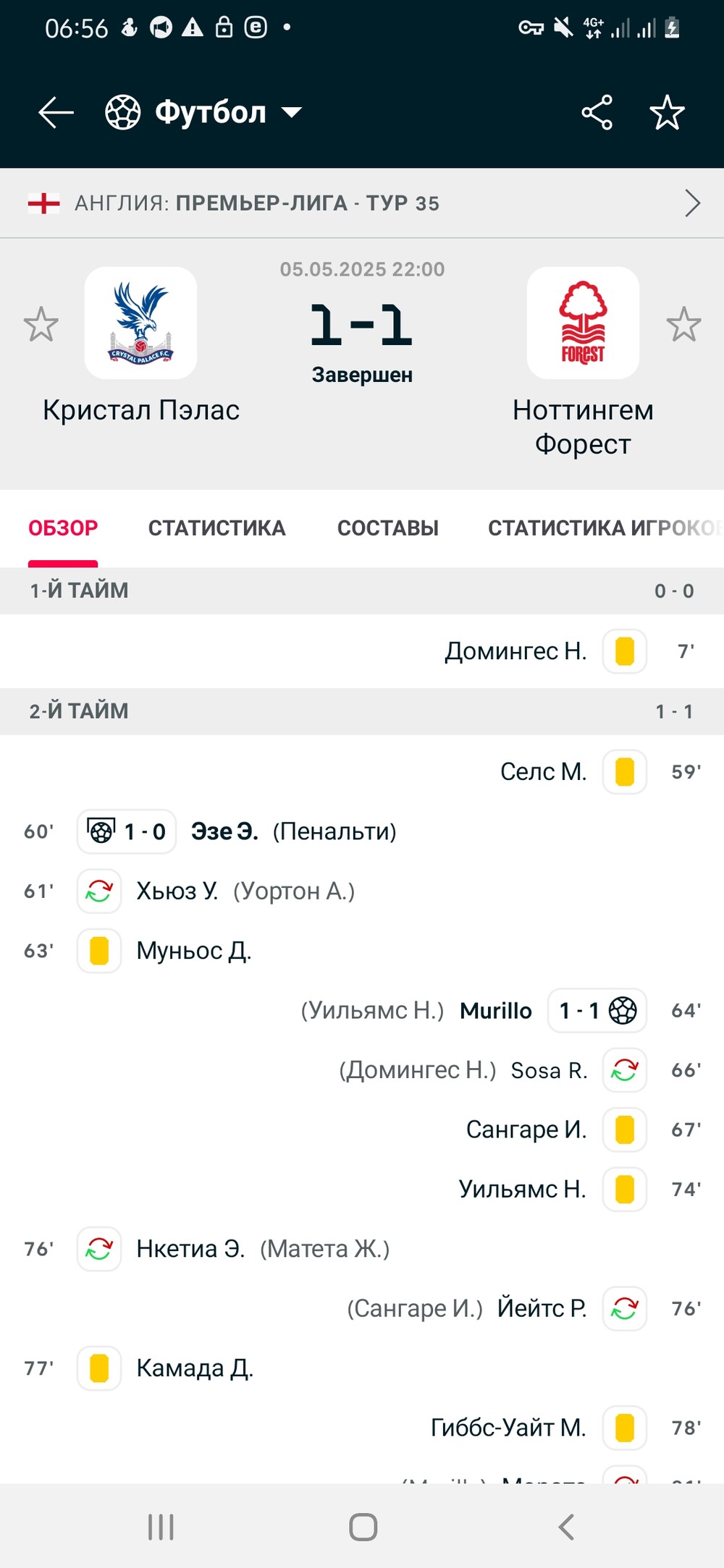Tap the Android home navigation button
724x1568 pixels.
pos(363,1527)
